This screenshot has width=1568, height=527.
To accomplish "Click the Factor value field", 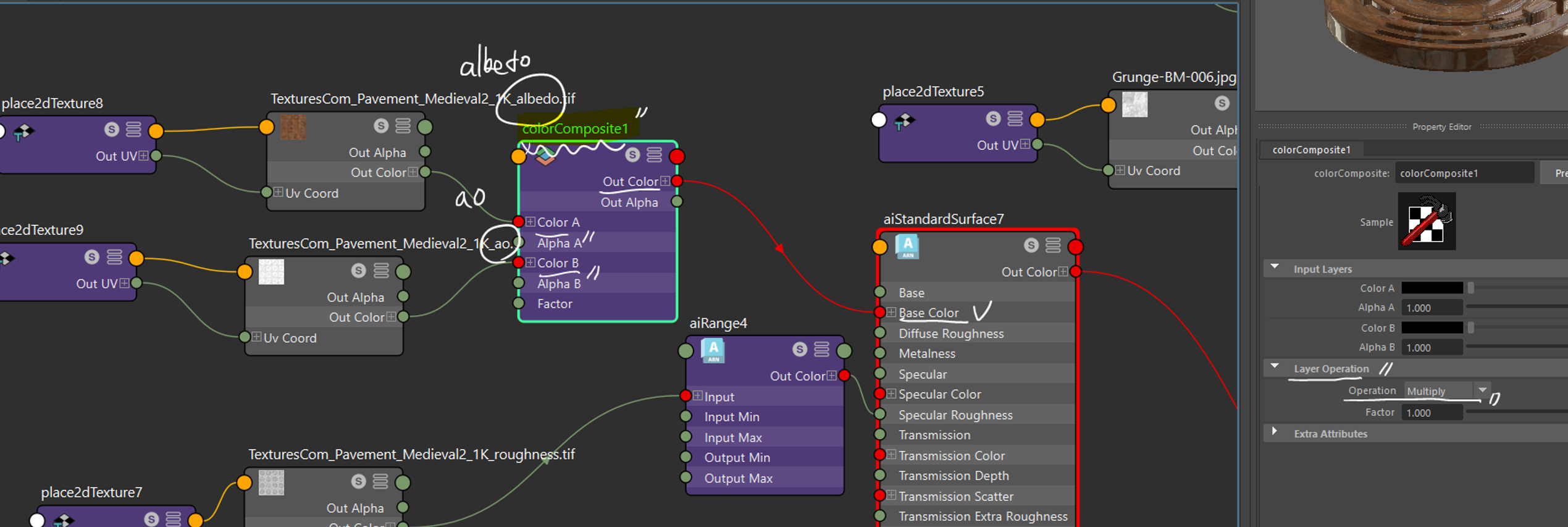I will click(1432, 412).
